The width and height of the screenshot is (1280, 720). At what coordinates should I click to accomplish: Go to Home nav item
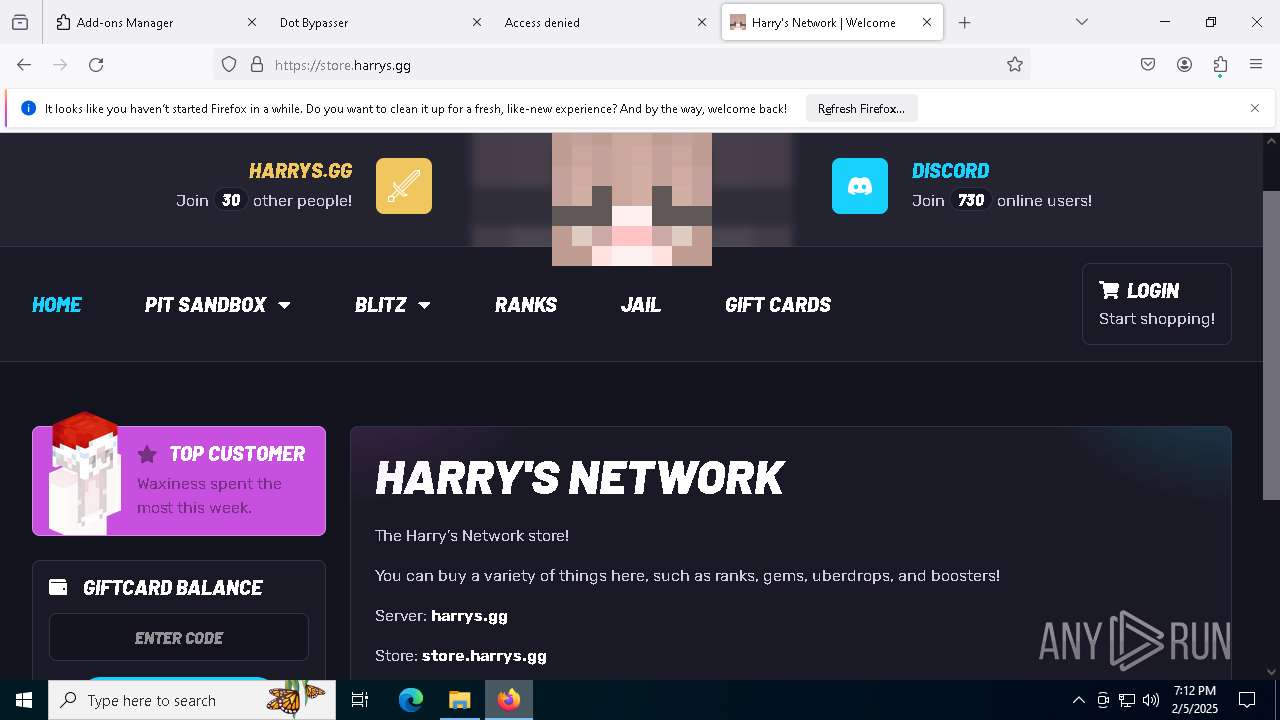coord(57,305)
